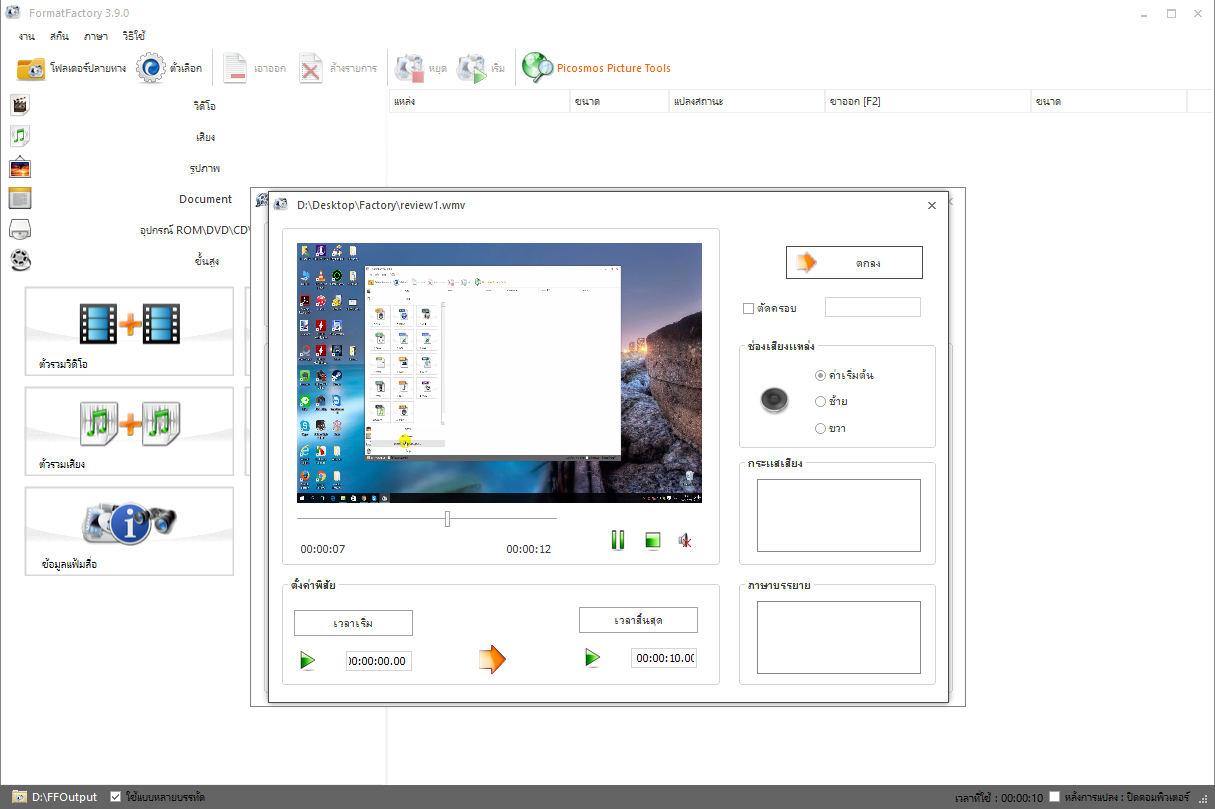This screenshot has height=809, width=1215.
Task: Close the review1.wmv clip dialog
Action: [x=932, y=205]
